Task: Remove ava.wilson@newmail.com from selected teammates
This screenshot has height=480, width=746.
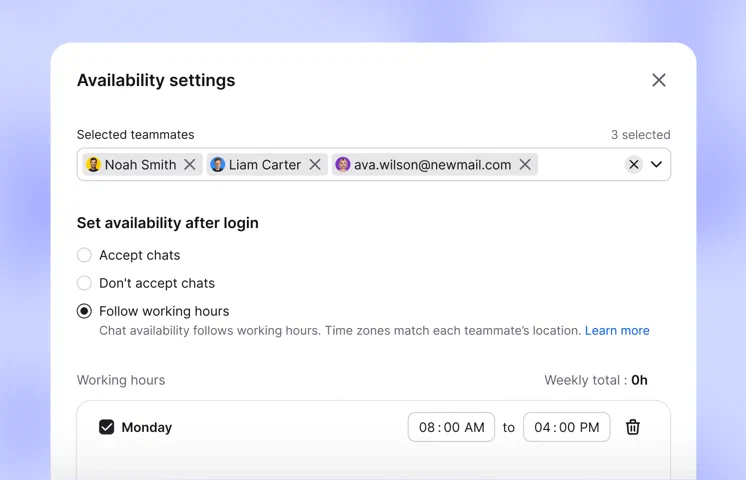Action: pos(525,165)
